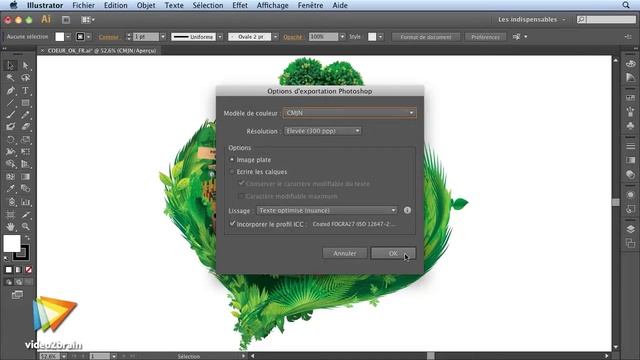Click the Préférences button

485,37
